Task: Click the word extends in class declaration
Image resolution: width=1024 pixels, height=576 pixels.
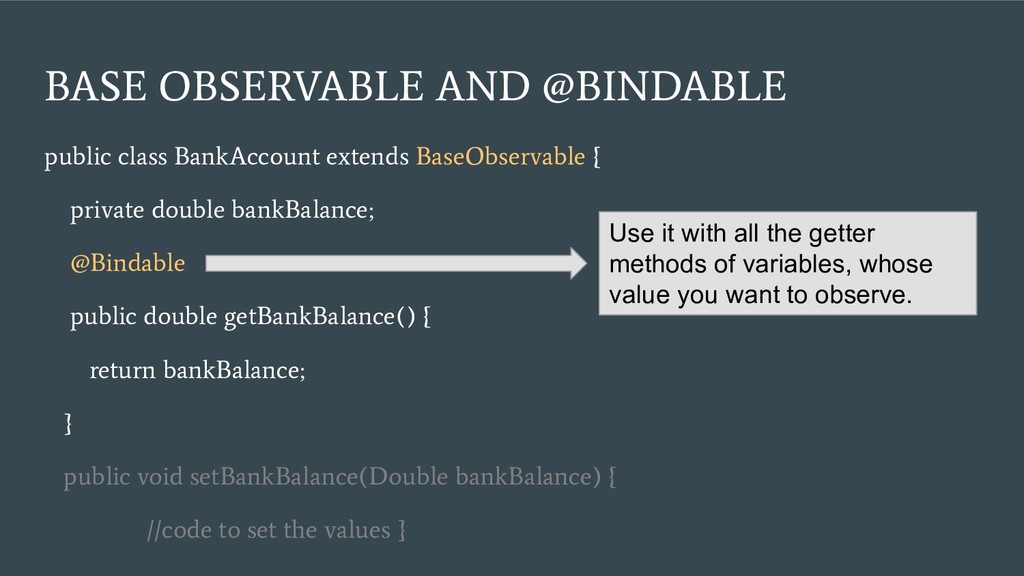Action: click(367, 157)
